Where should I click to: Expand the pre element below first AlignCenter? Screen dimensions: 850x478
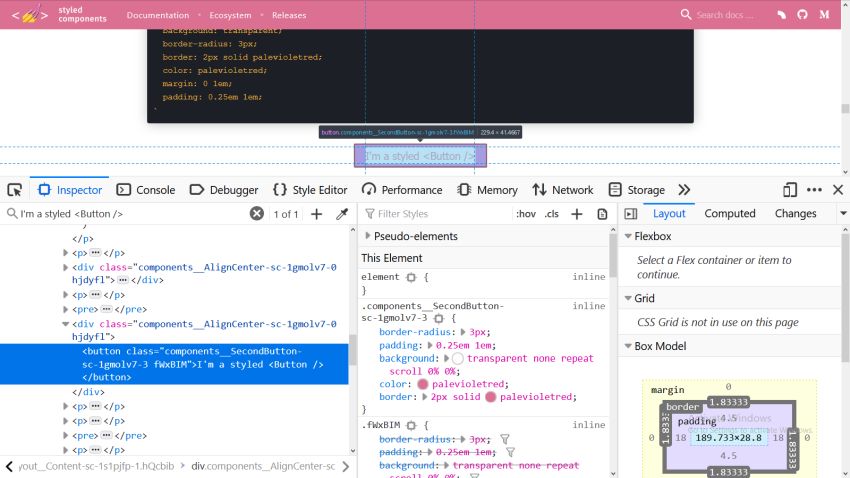point(66,309)
